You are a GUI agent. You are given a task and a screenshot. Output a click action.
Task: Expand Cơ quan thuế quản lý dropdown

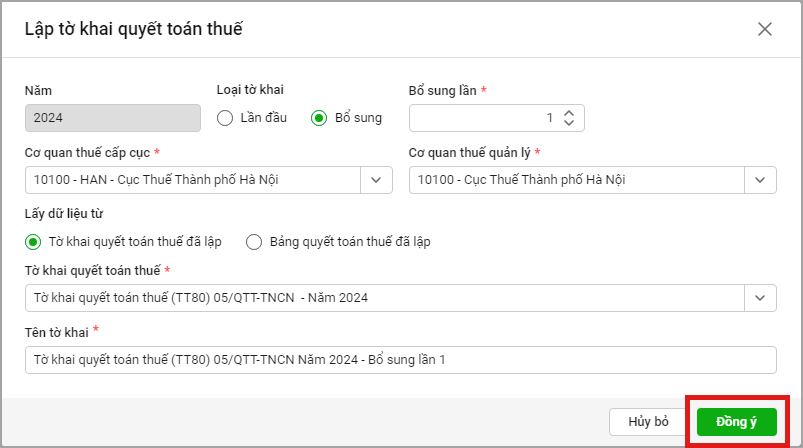coord(761,180)
